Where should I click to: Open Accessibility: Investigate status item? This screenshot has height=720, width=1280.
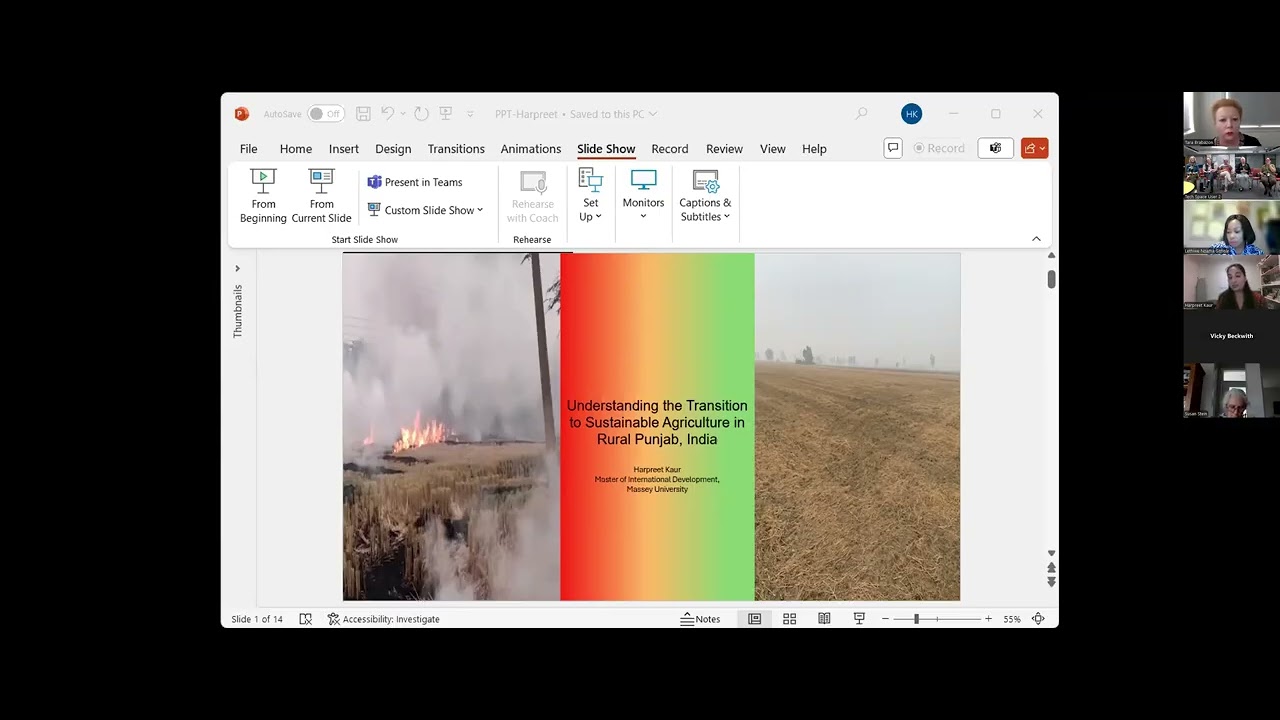point(384,619)
